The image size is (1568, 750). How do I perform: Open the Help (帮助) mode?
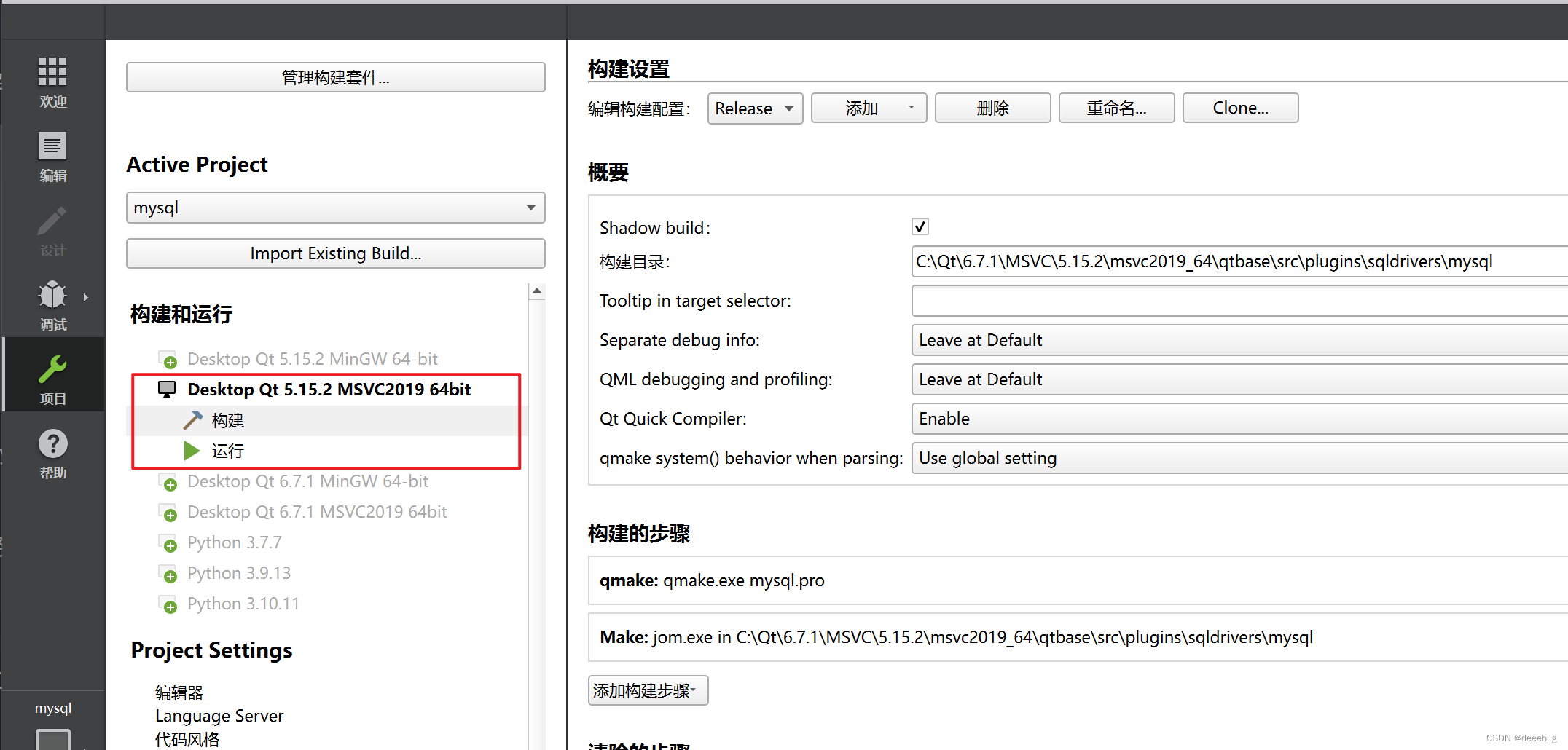point(52,454)
